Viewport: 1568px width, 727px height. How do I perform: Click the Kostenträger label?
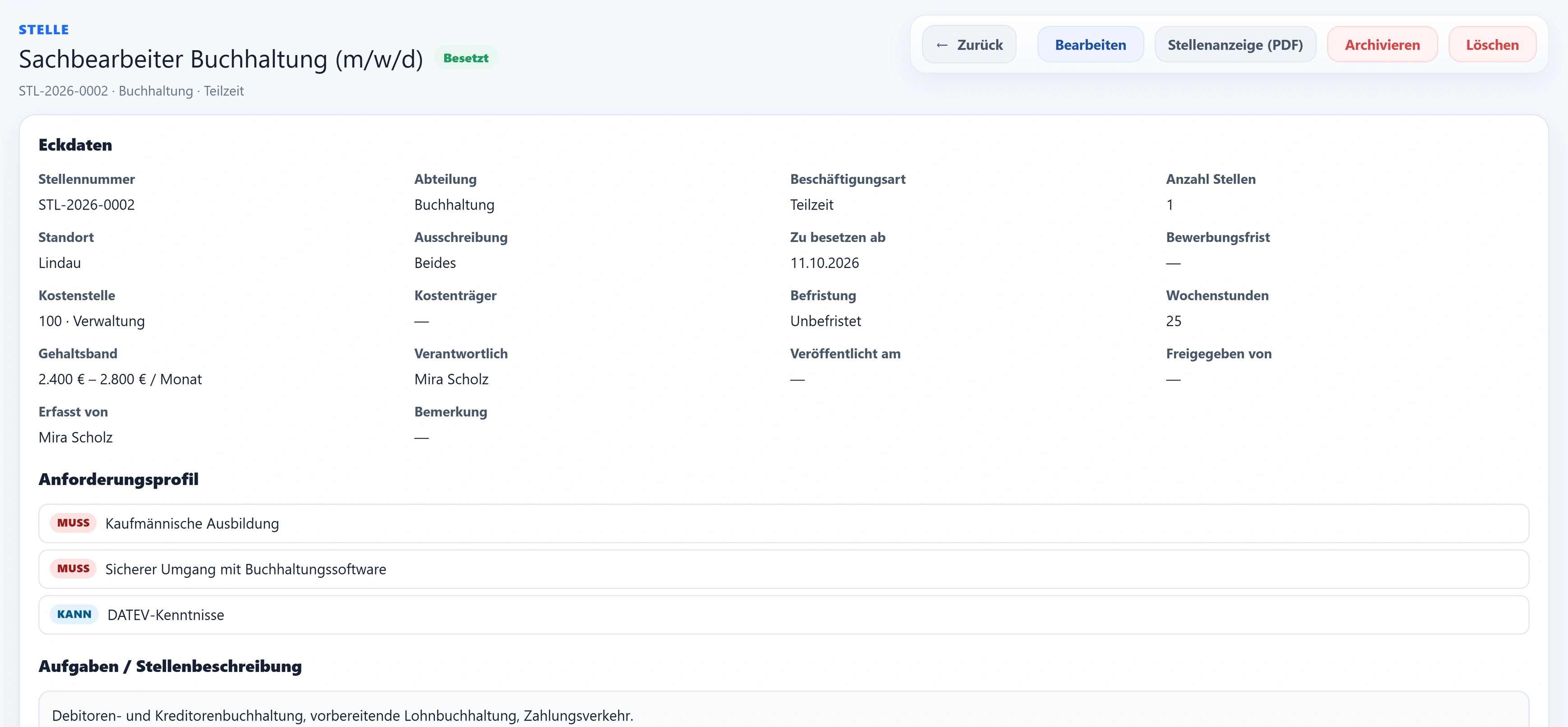tap(455, 295)
